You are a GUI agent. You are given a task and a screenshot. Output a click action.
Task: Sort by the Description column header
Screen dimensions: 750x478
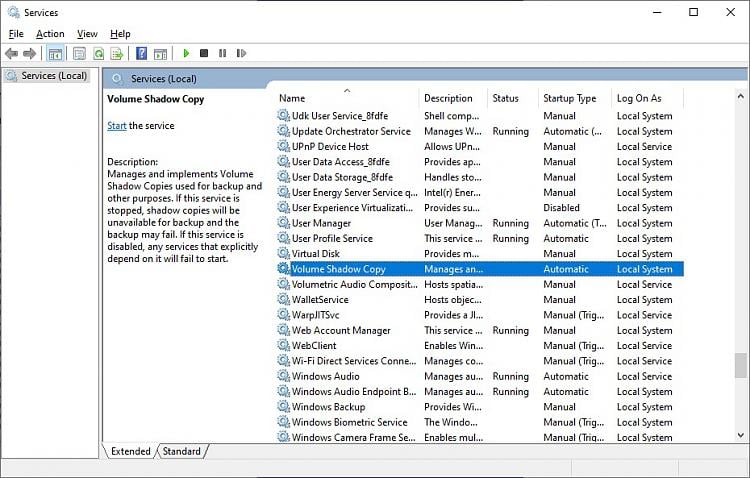453,98
